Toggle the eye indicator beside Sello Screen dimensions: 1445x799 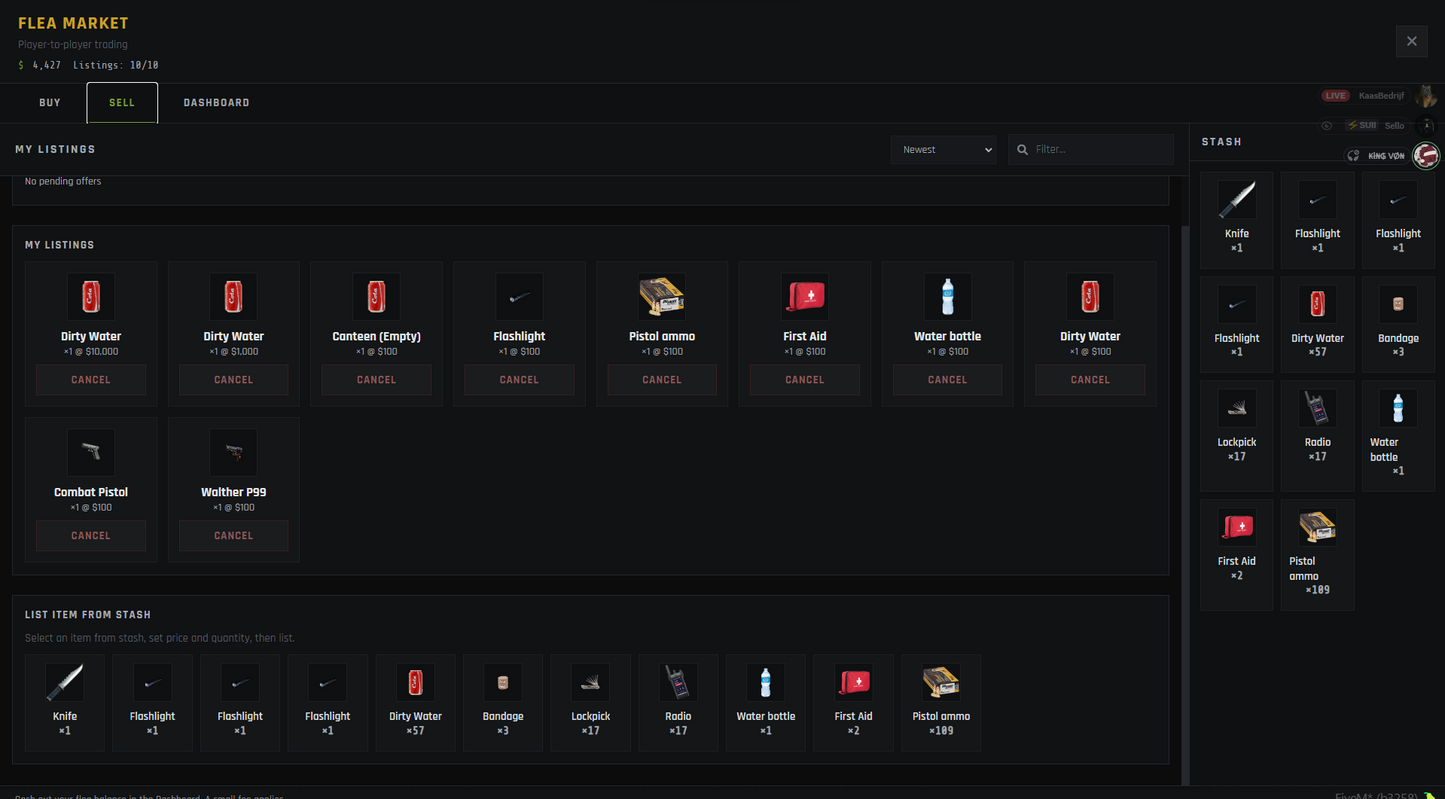(x=1327, y=125)
